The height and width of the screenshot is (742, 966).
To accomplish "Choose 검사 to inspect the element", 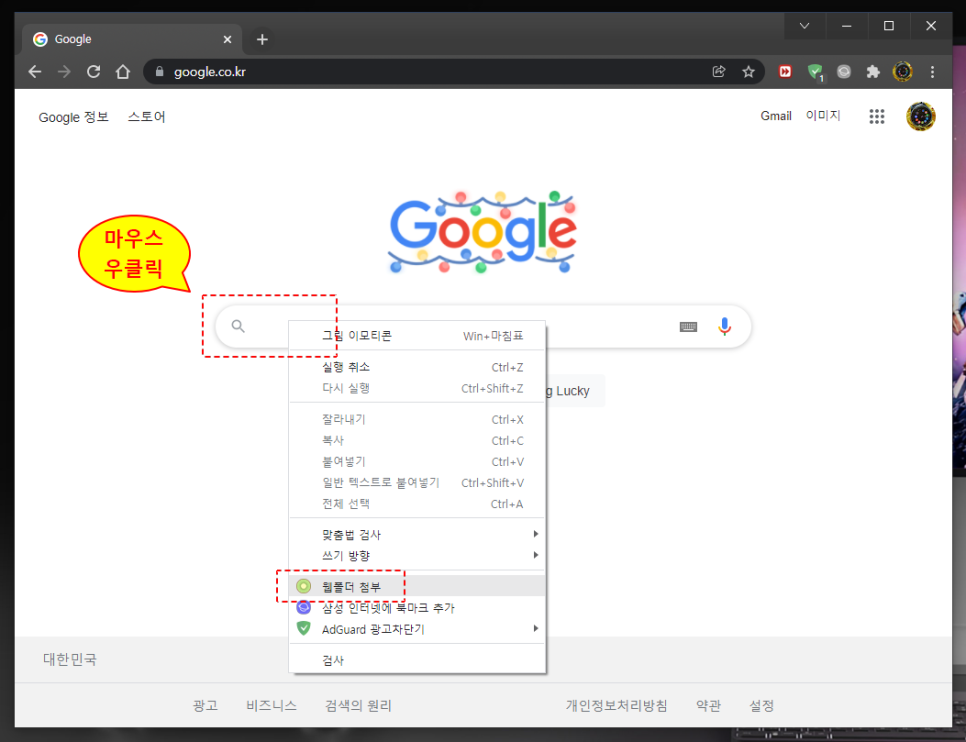I will [x=417, y=660].
